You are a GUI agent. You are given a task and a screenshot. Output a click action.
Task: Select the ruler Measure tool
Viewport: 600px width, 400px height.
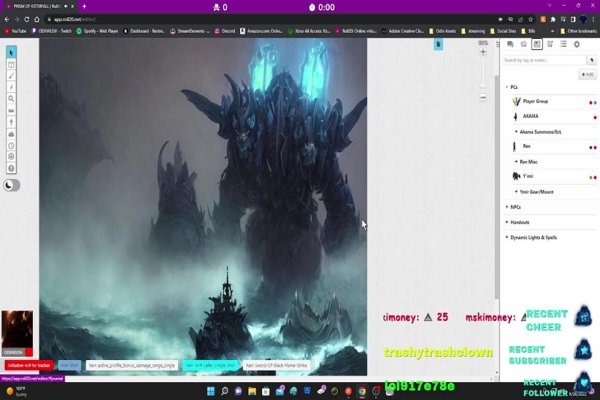click(11, 111)
